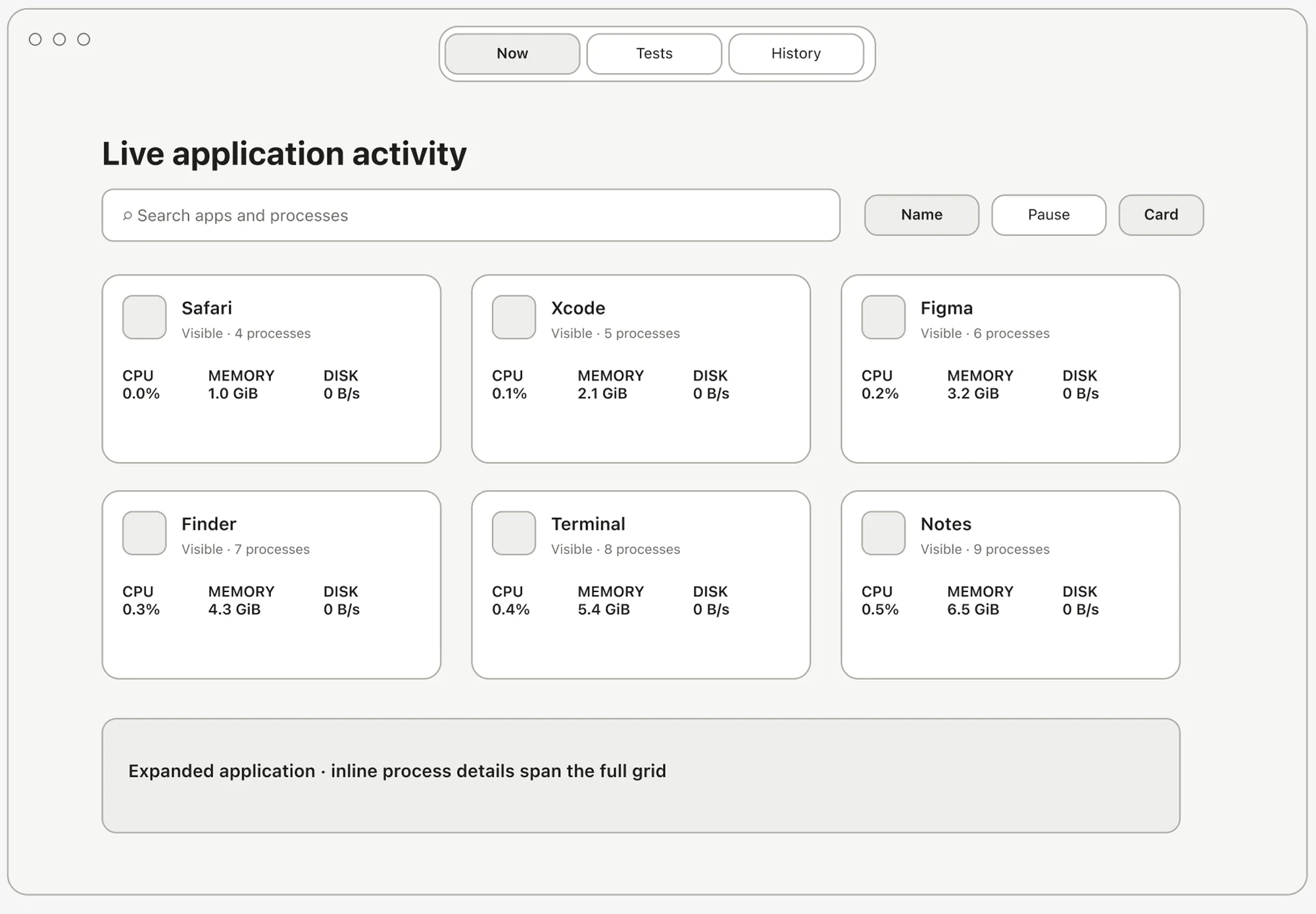Click the expanded application details panel

641,776
